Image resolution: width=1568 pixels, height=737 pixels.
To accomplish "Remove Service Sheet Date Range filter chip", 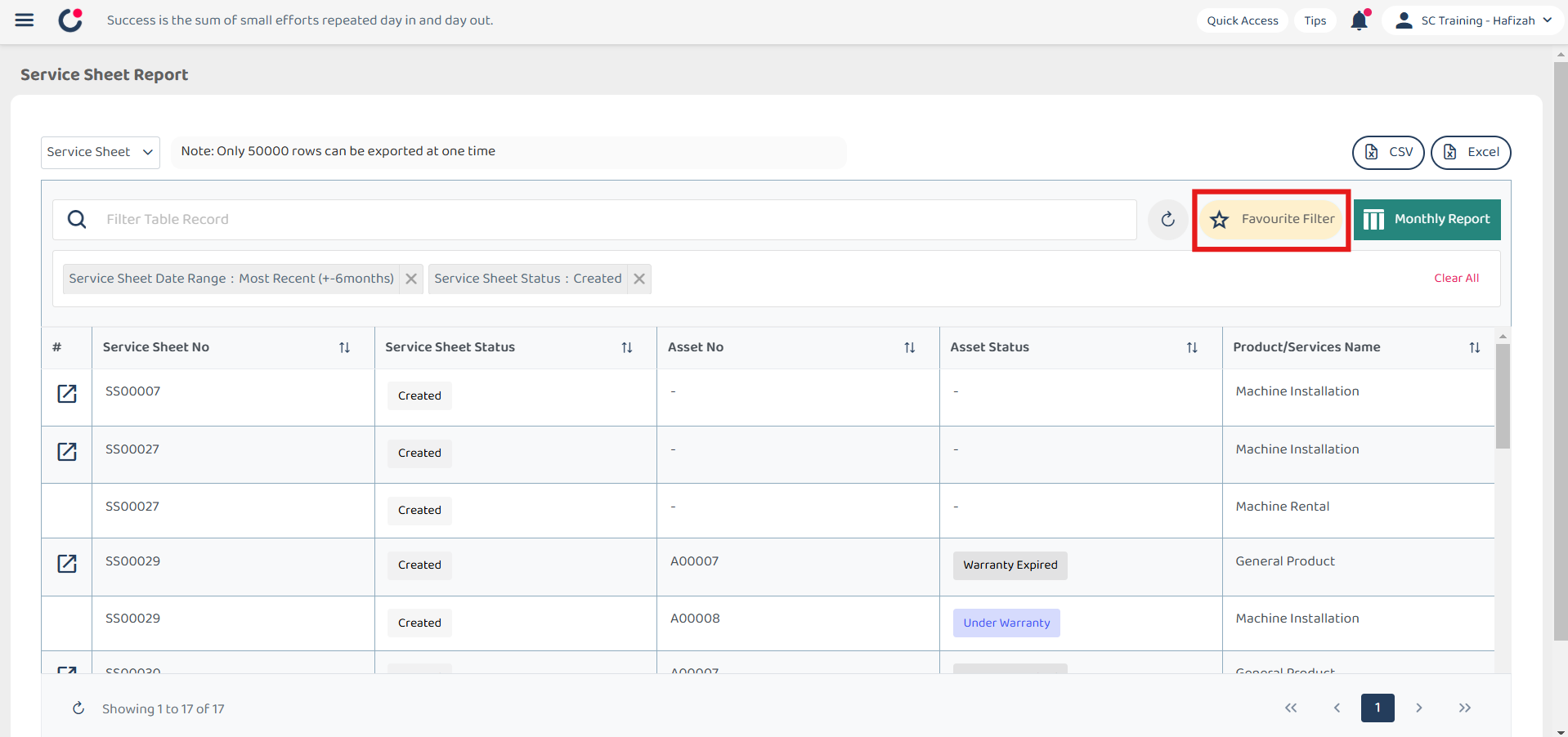I will [411, 279].
